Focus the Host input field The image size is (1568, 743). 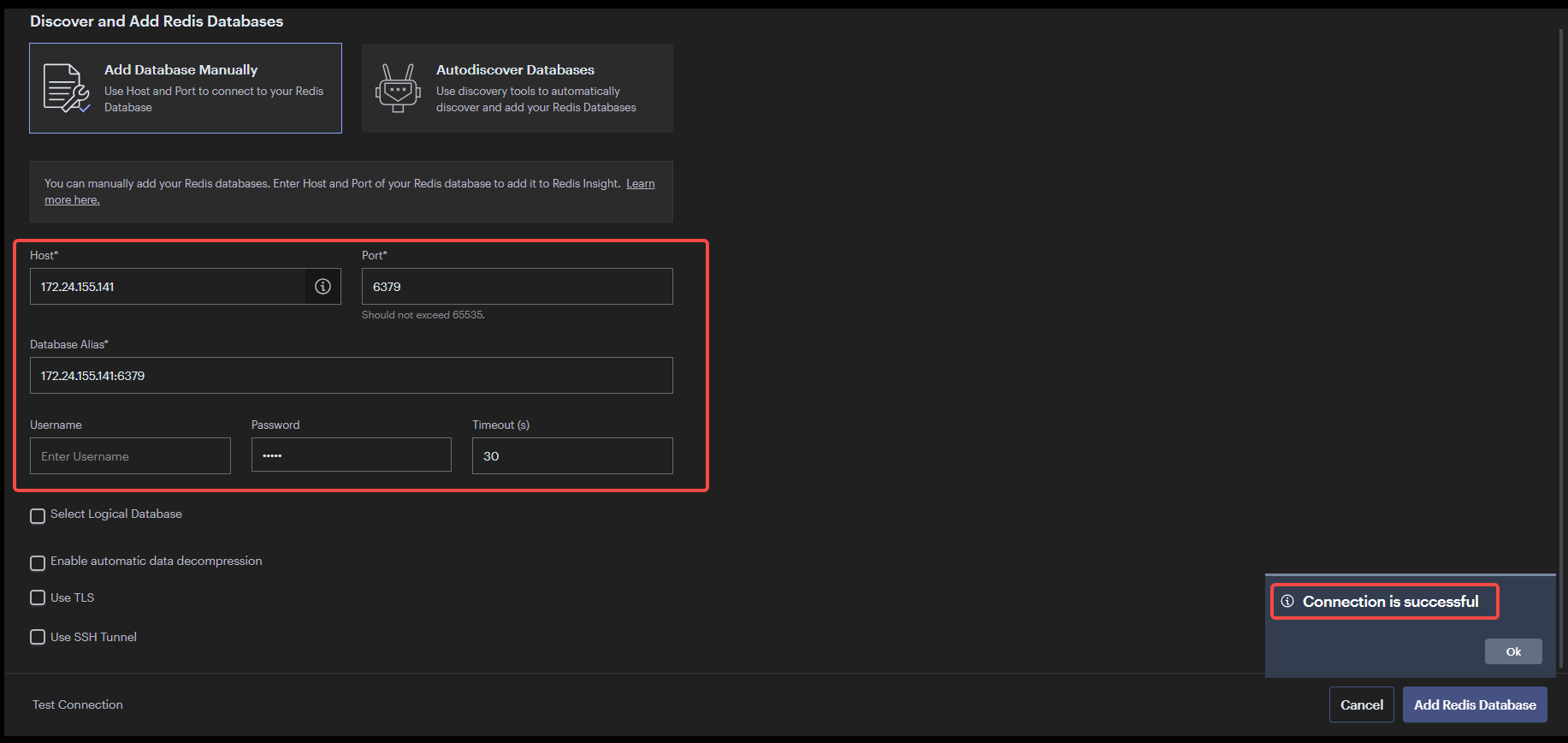click(167, 287)
